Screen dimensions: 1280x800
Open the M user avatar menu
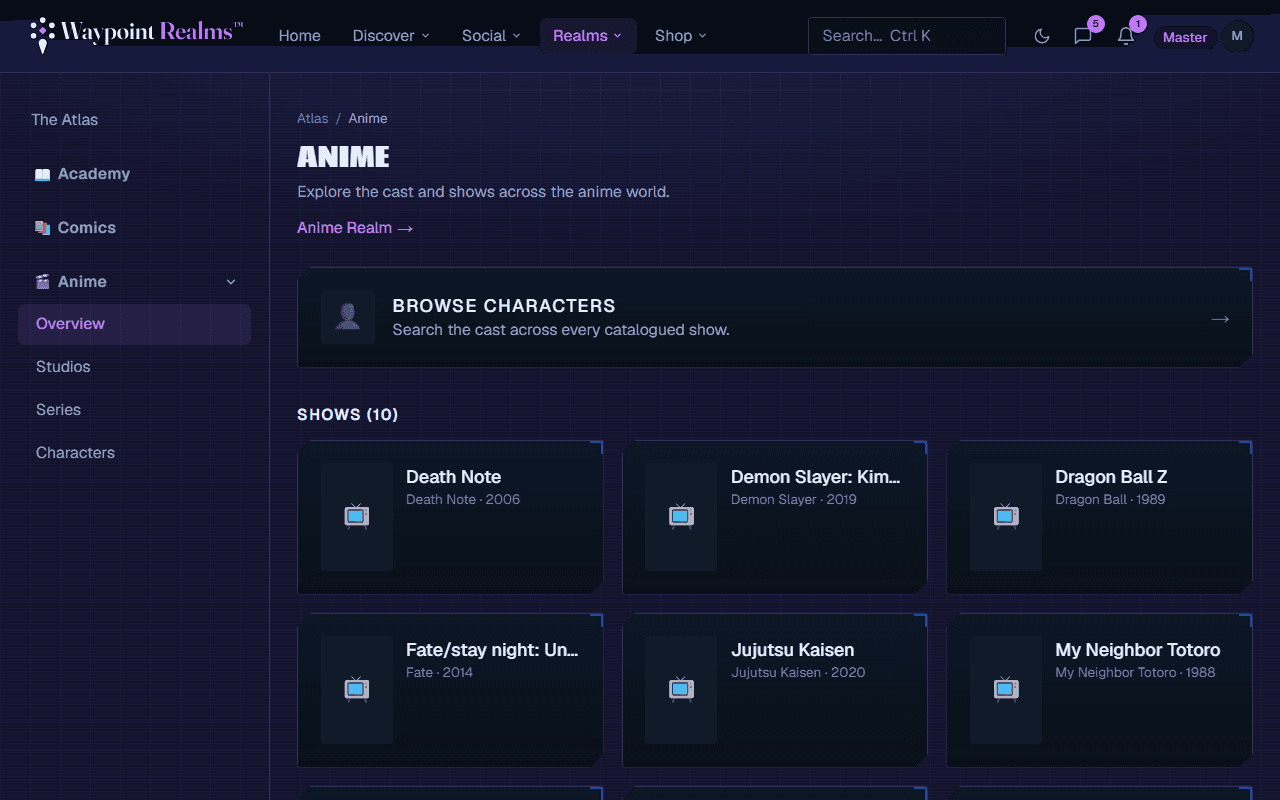(x=1237, y=36)
